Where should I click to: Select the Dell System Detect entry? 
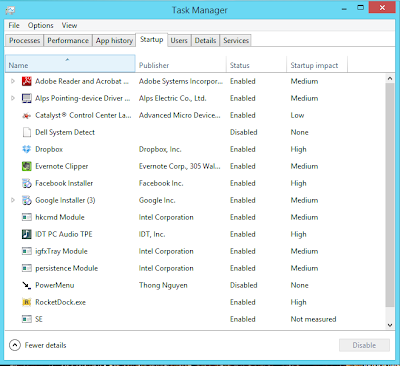click(x=65, y=132)
